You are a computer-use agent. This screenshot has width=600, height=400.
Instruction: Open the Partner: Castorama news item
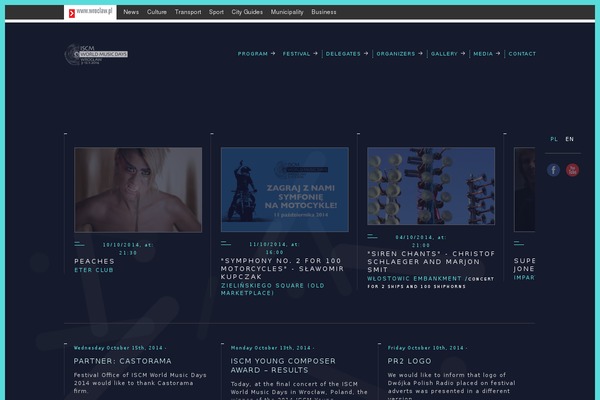pyautogui.click(x=123, y=361)
